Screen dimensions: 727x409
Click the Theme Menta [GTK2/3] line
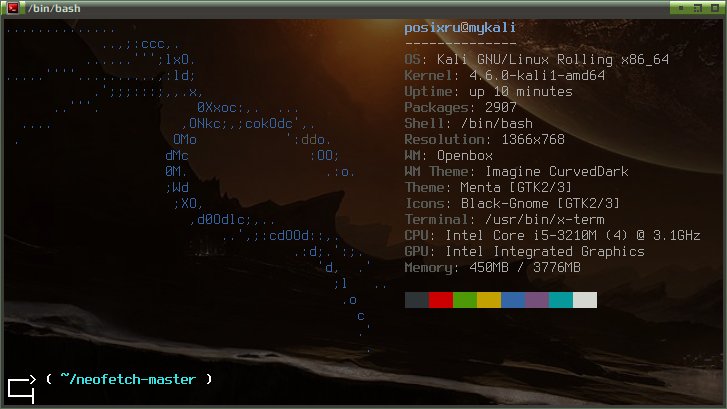tap(488, 187)
